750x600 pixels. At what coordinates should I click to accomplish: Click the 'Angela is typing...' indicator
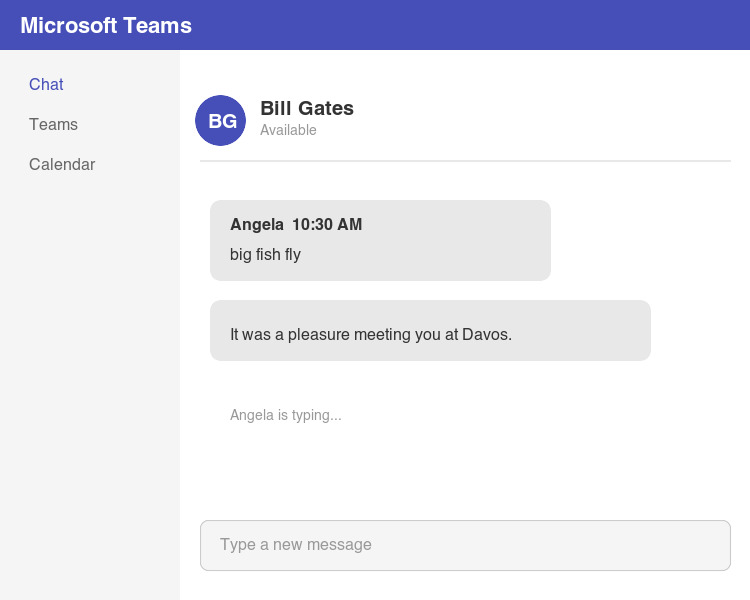point(286,415)
